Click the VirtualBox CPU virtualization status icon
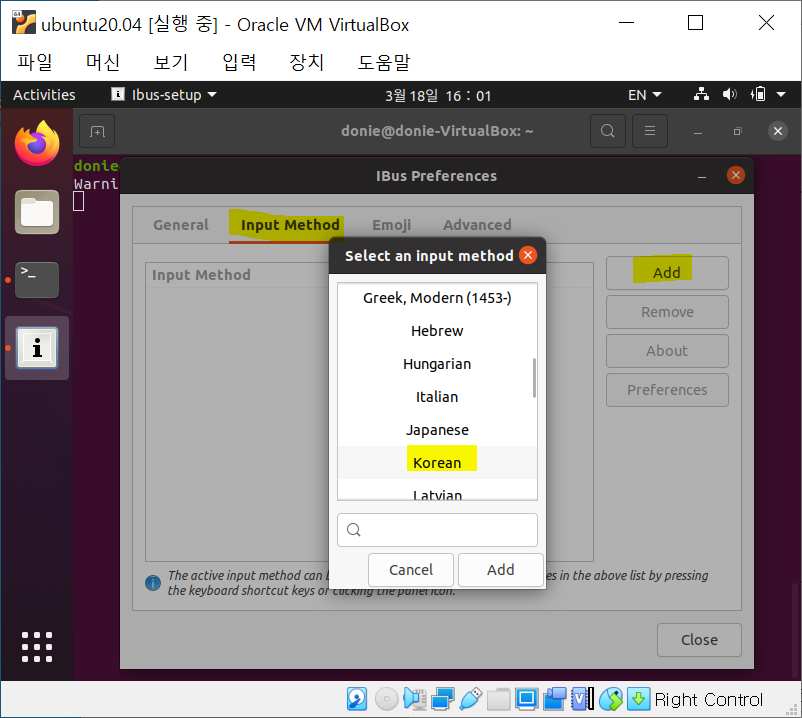Screen dimensions: 802x718 point(583,699)
